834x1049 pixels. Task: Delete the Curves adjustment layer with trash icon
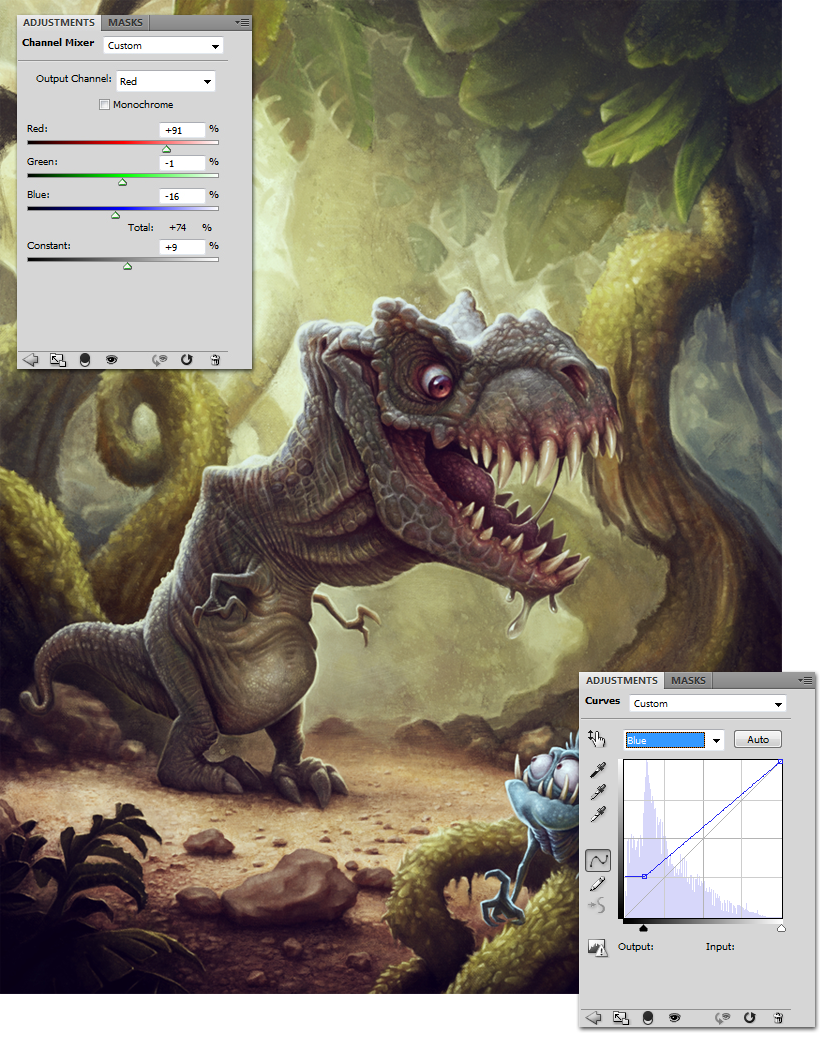pyautogui.click(x=778, y=1018)
